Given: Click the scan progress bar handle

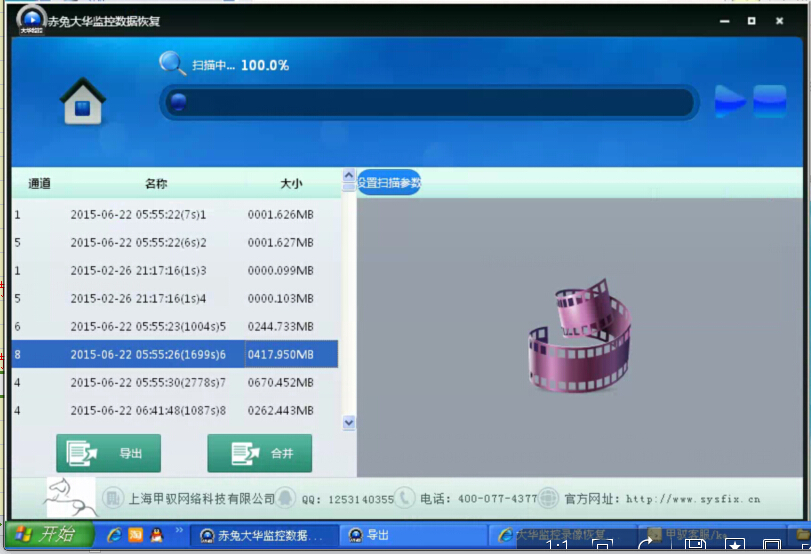Looking at the screenshot, I should (178, 102).
